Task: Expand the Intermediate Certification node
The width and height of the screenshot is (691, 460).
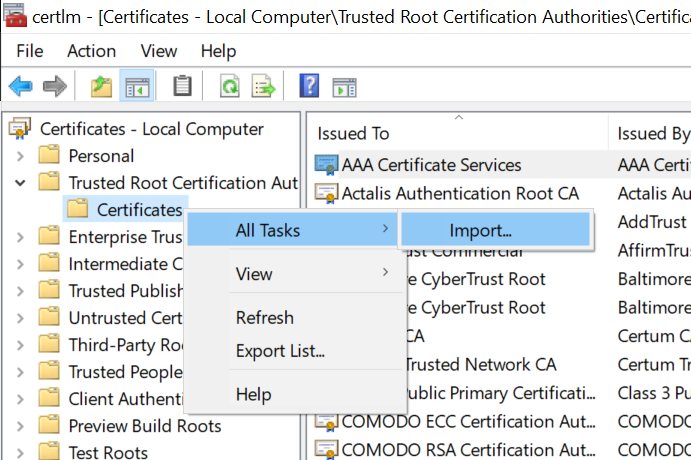Action: pyautogui.click(x=20, y=264)
